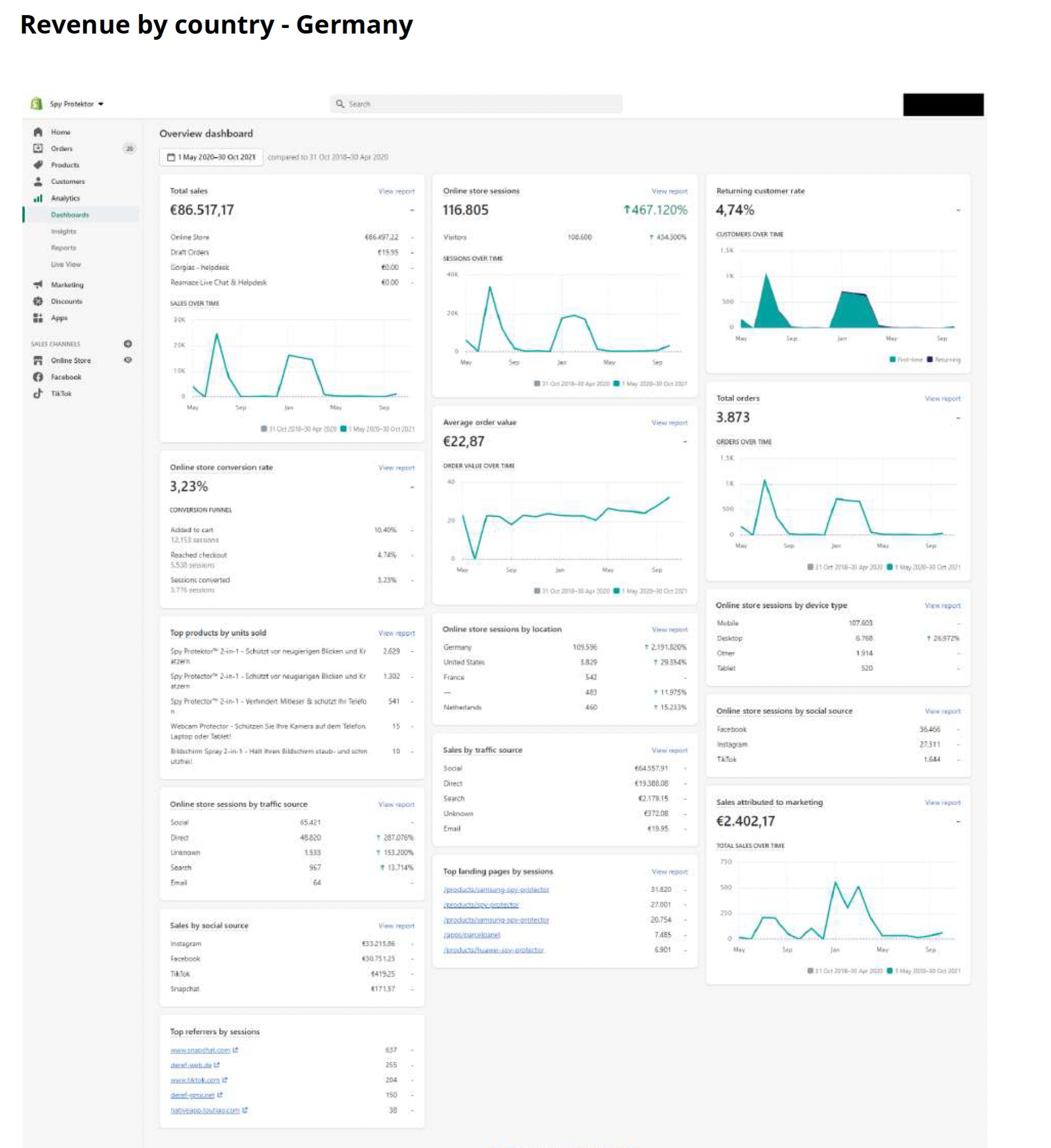Image resolution: width=1051 pixels, height=1148 pixels.
Task: Click the Online Store storefront icon
Action: click(x=37, y=361)
